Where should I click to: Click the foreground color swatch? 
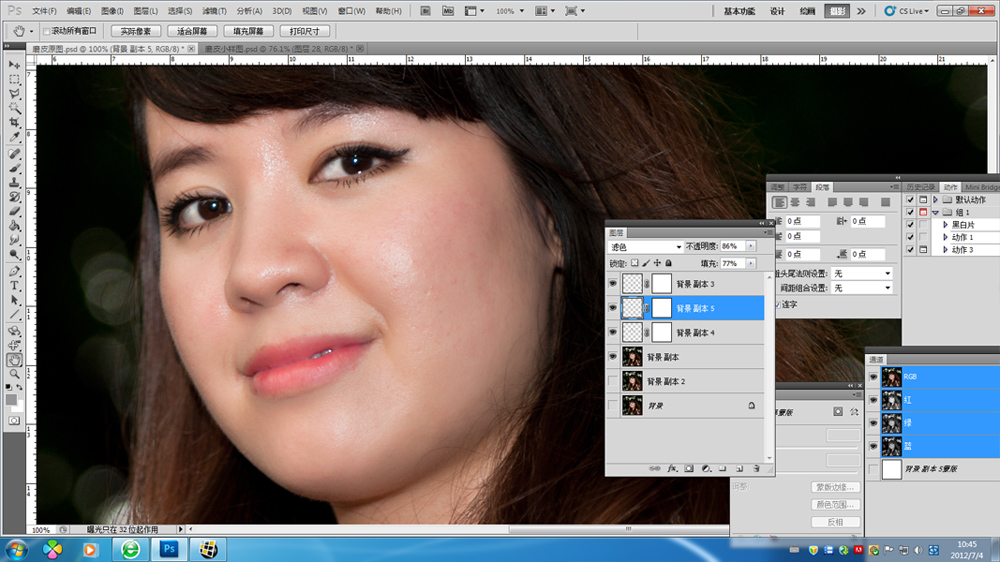click(x=12, y=398)
